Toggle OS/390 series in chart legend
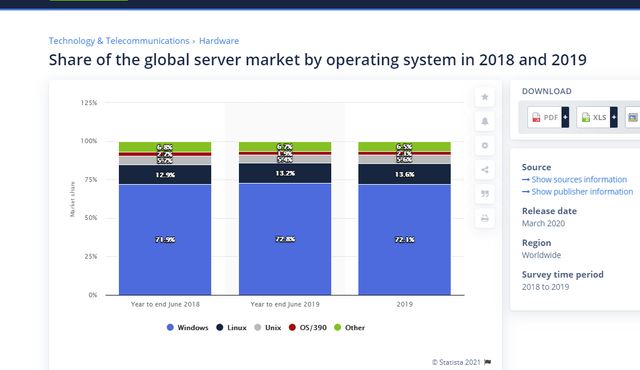The height and width of the screenshot is (370, 640). click(x=308, y=328)
